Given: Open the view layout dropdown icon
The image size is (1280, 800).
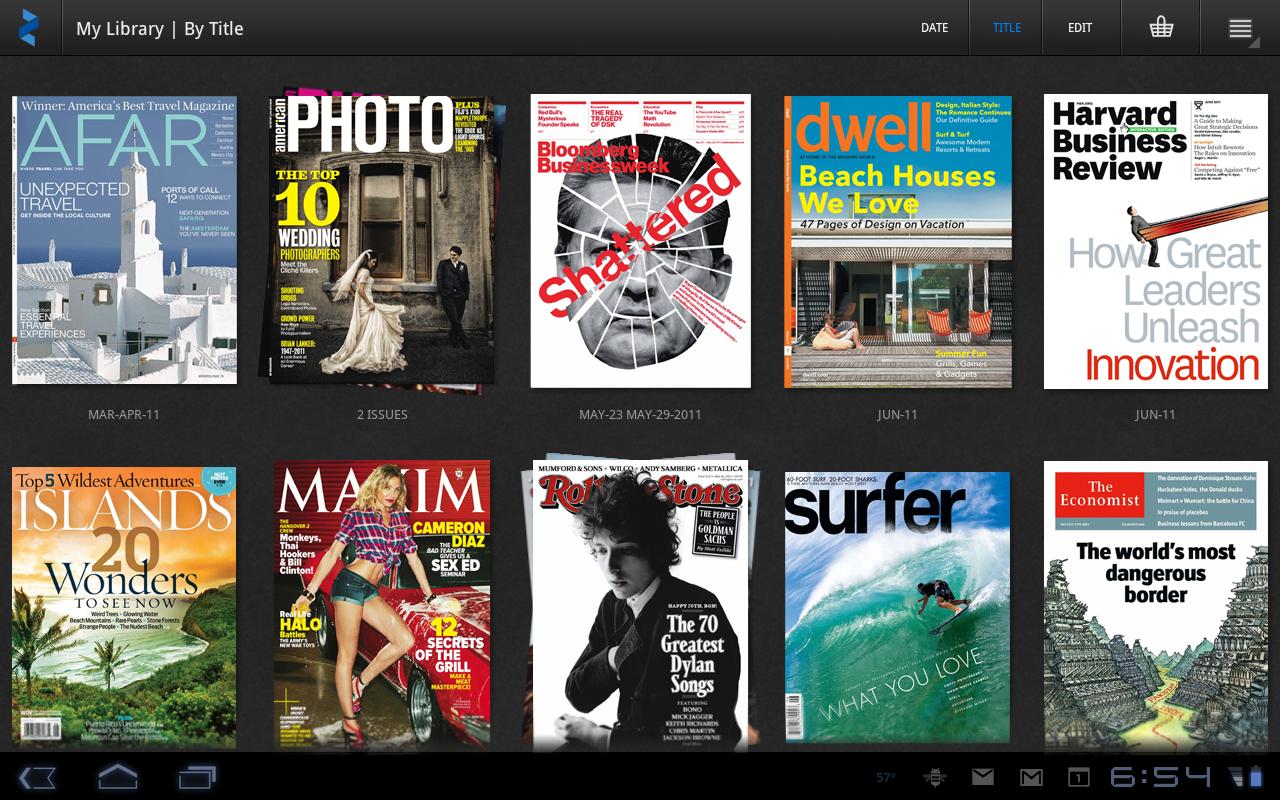Looking at the screenshot, I should [x=1239, y=27].
